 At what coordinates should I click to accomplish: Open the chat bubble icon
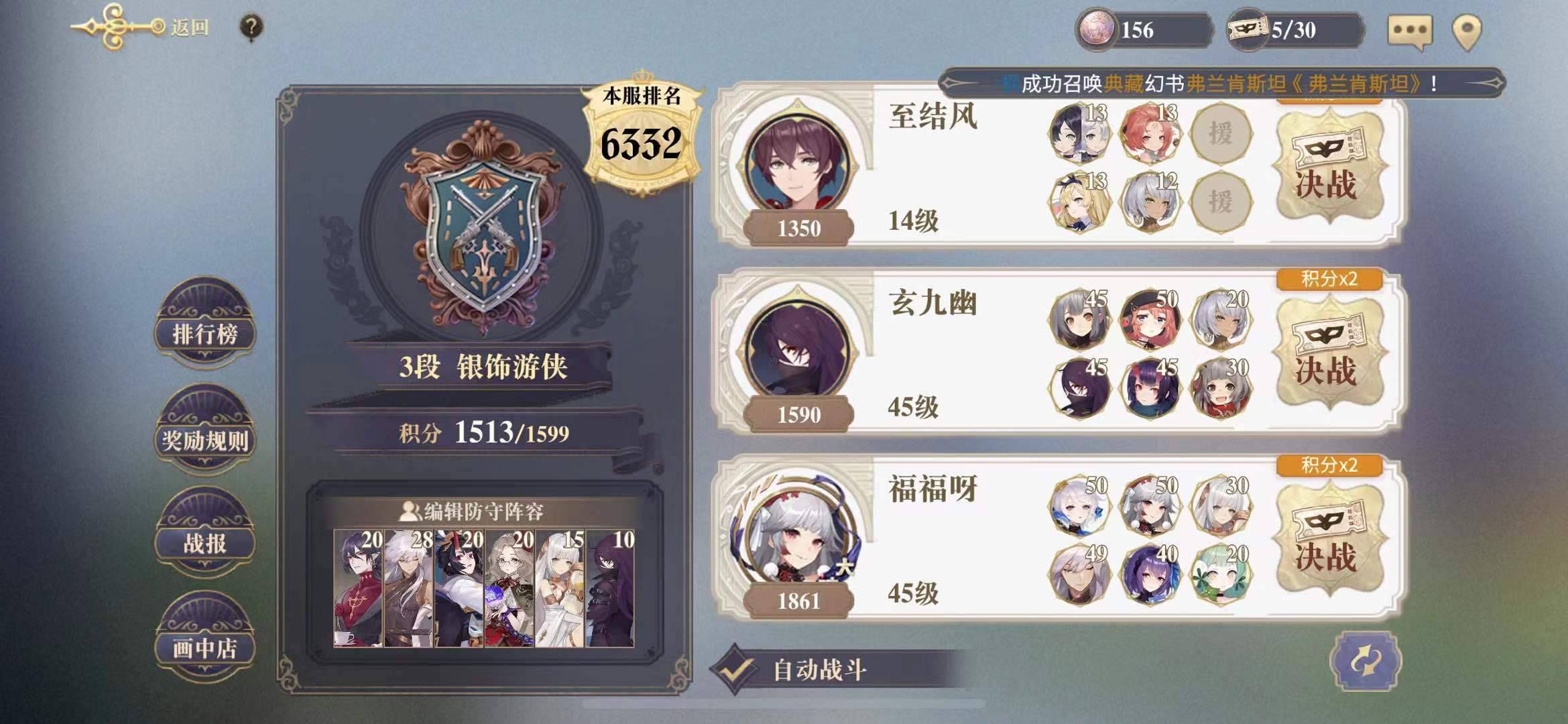coord(1410,31)
